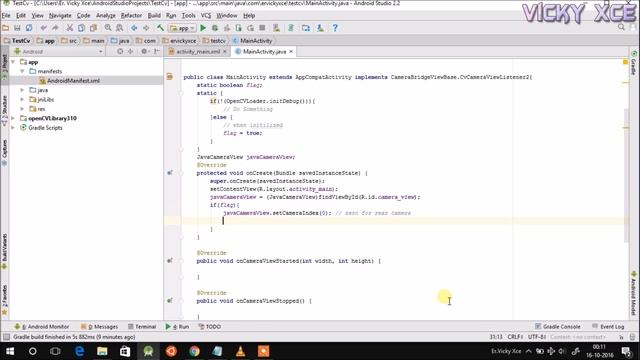The width and height of the screenshot is (640, 360).
Task: Open the Windows Start menu
Action: point(10,351)
